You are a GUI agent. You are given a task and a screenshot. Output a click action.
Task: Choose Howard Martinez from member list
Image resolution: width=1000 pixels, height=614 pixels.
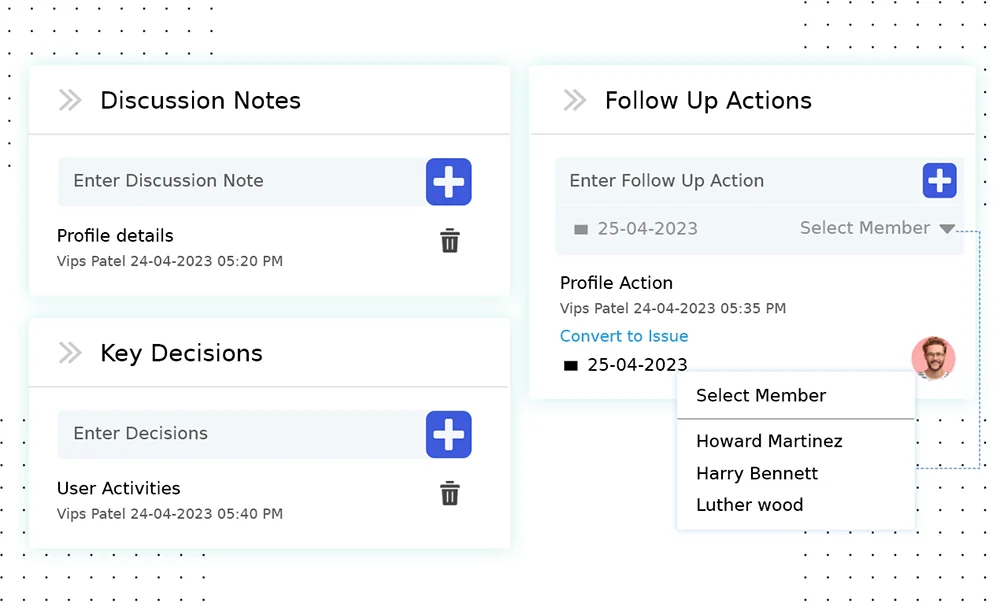coord(769,441)
